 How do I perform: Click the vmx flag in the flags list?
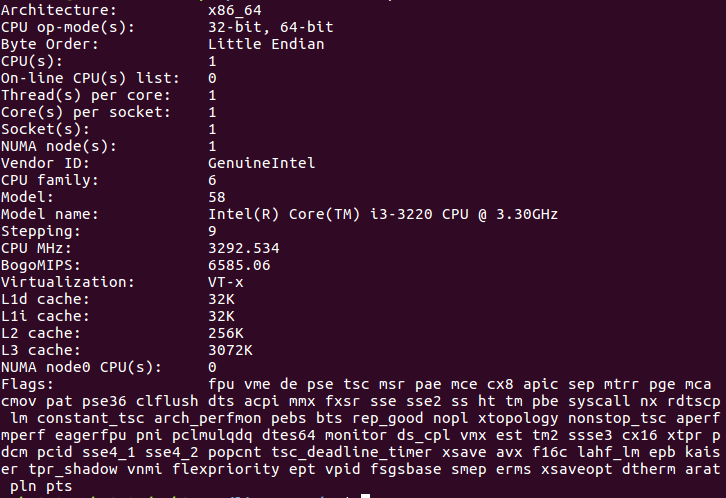(473, 436)
